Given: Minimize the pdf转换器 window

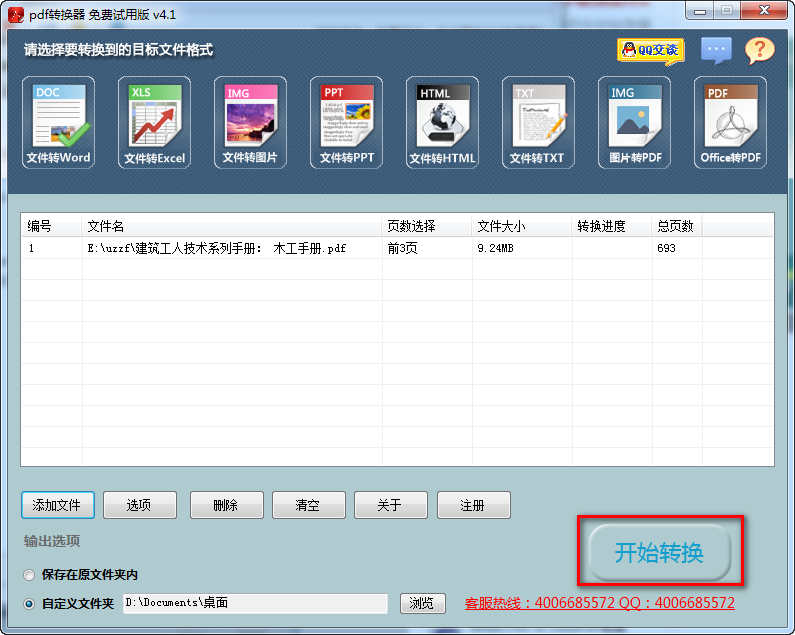Looking at the screenshot, I should 700,10.
